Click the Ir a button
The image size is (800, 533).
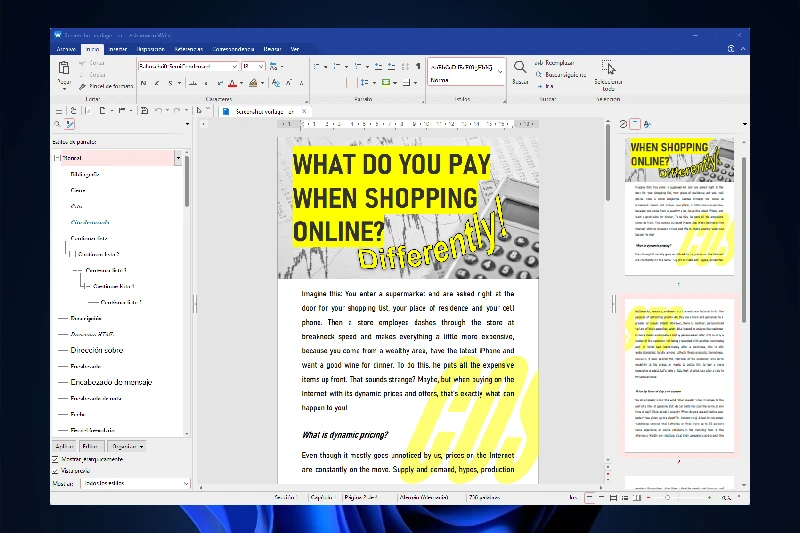(x=545, y=86)
